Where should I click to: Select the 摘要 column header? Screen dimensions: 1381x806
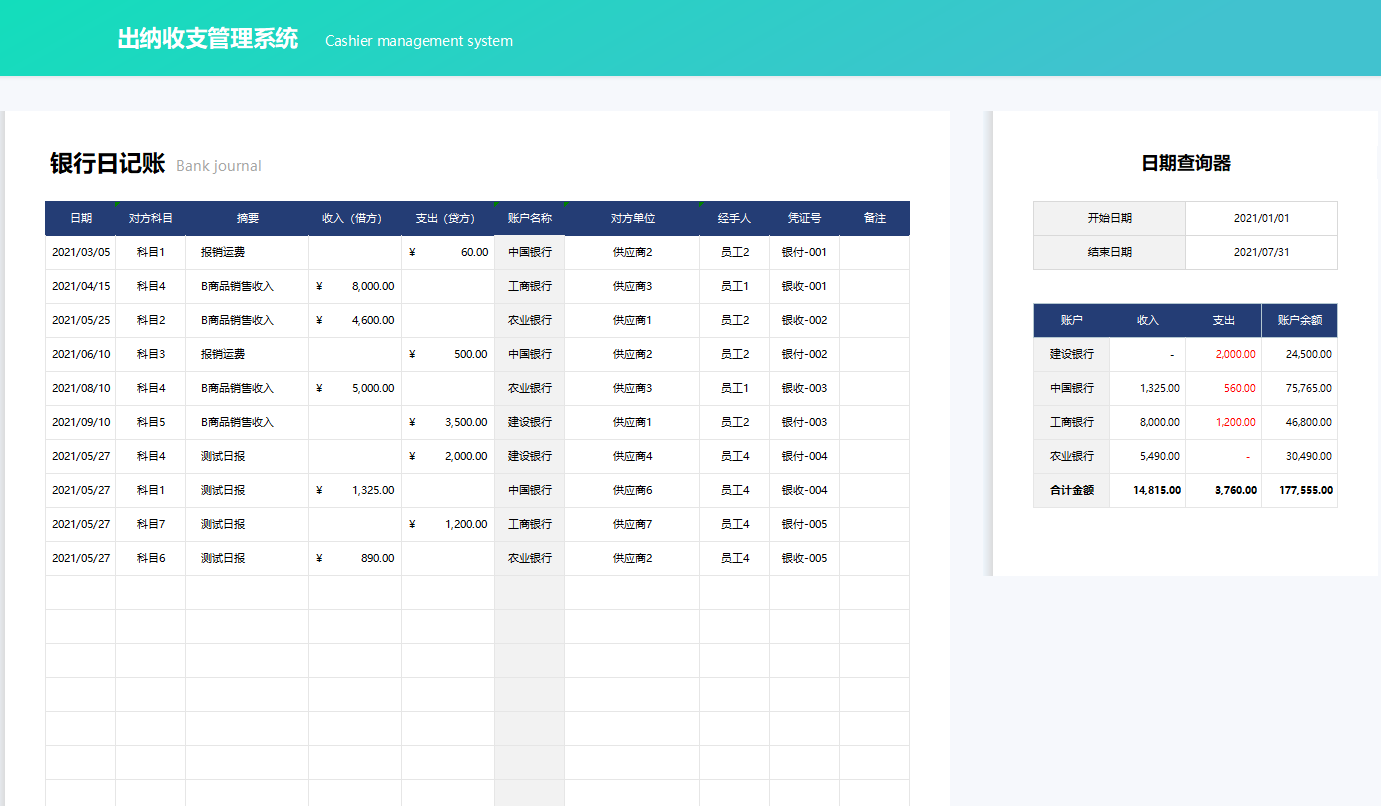coord(247,218)
